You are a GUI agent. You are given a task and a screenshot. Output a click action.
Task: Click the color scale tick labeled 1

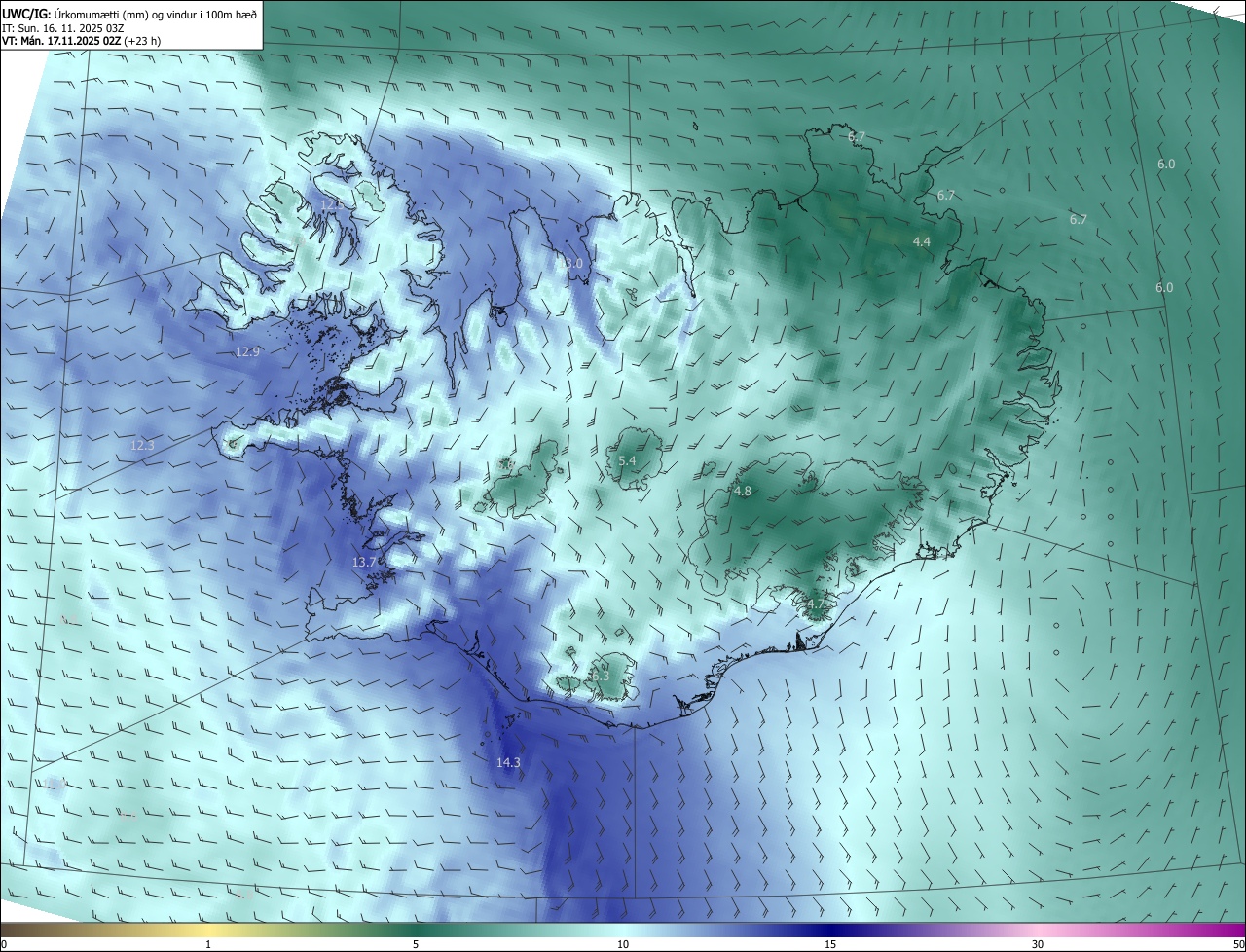coord(208,944)
